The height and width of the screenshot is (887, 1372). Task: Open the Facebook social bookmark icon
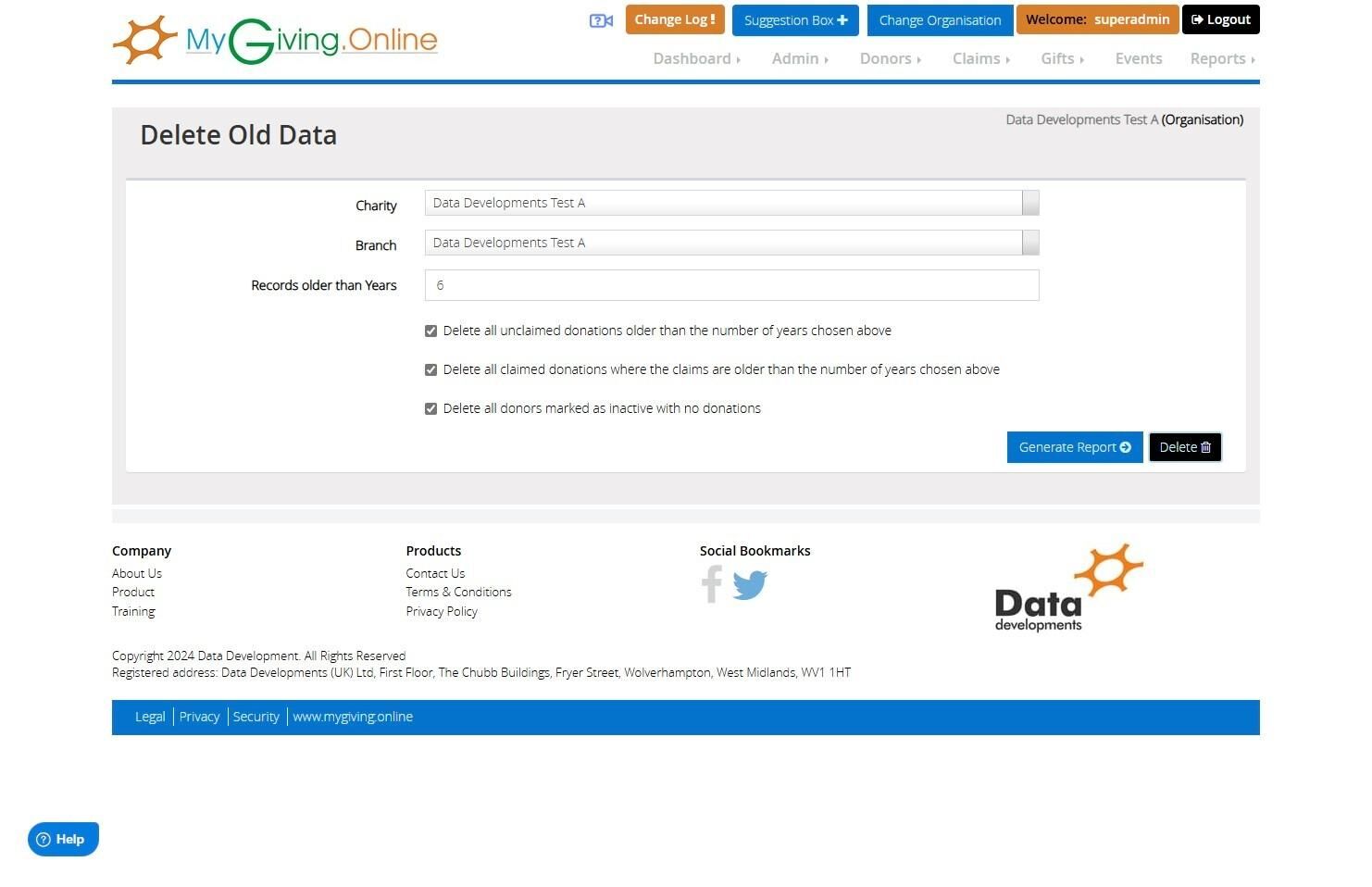711,584
